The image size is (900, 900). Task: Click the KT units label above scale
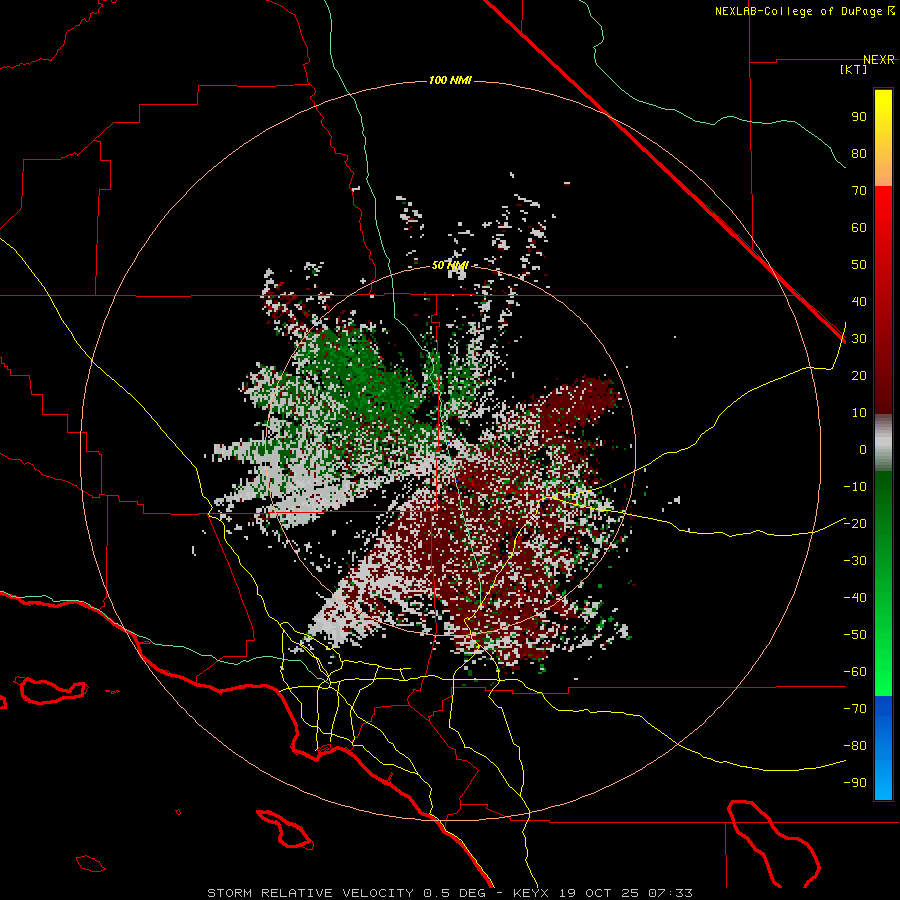tap(854, 69)
